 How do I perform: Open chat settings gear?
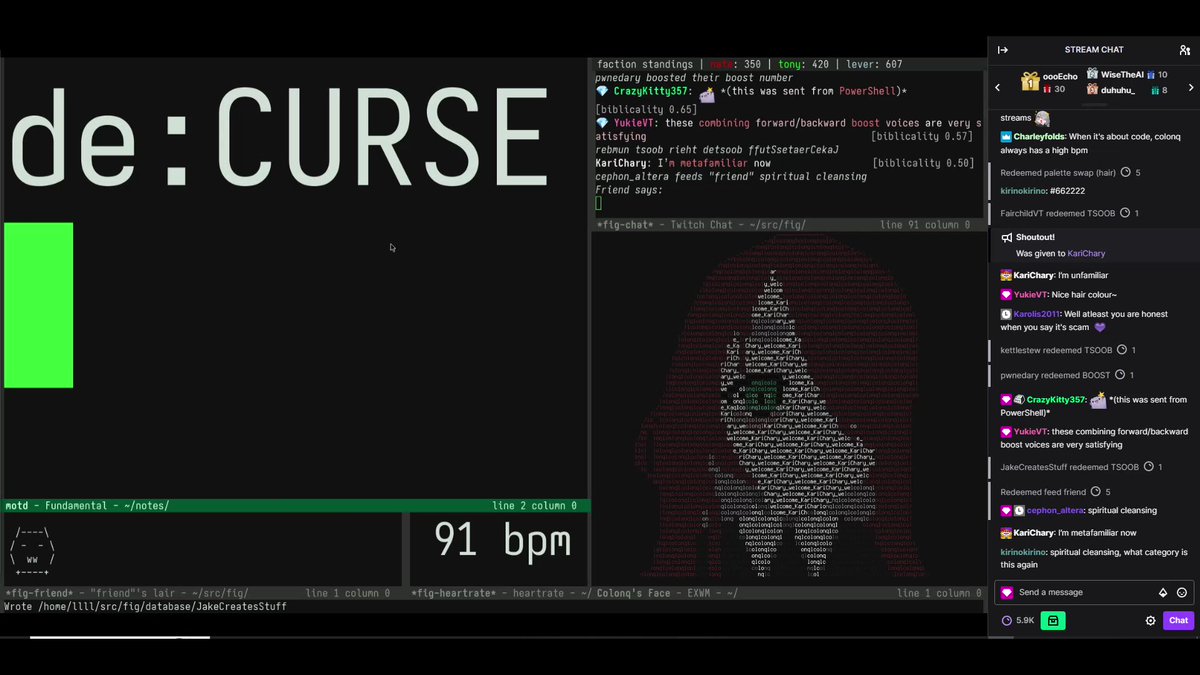tap(1150, 621)
